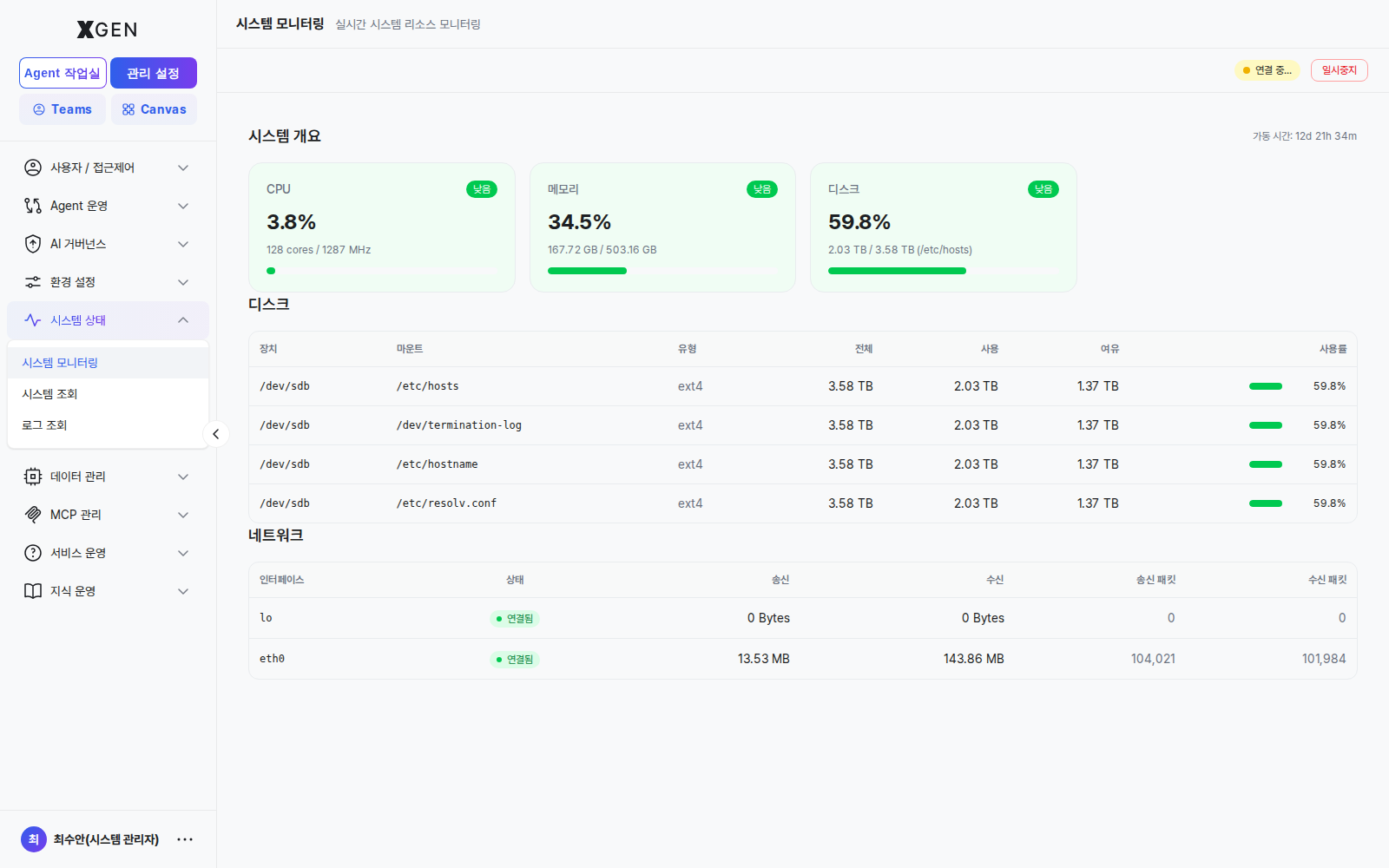
Task: Click the user access control person icon
Action: pyautogui.click(x=33, y=168)
